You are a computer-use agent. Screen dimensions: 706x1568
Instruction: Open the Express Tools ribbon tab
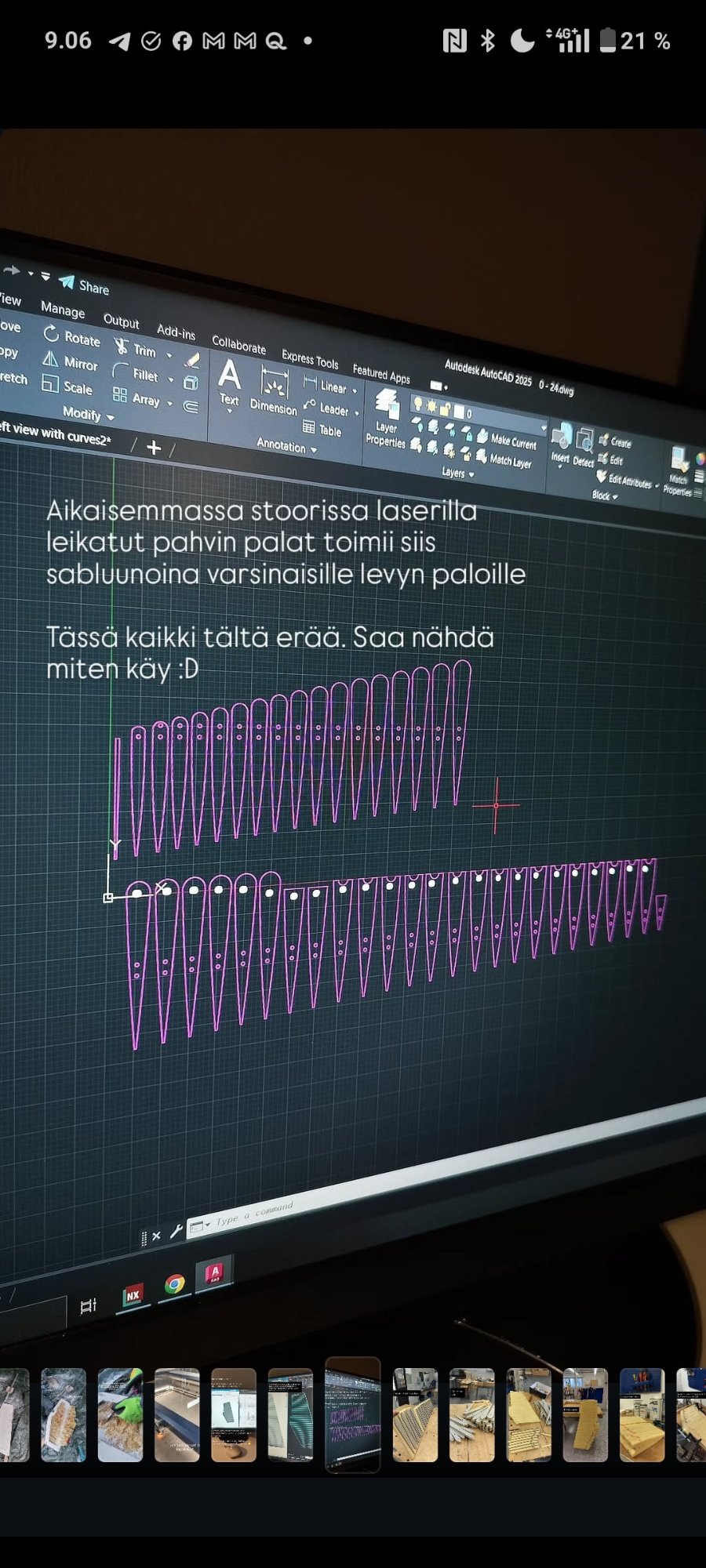310,359
